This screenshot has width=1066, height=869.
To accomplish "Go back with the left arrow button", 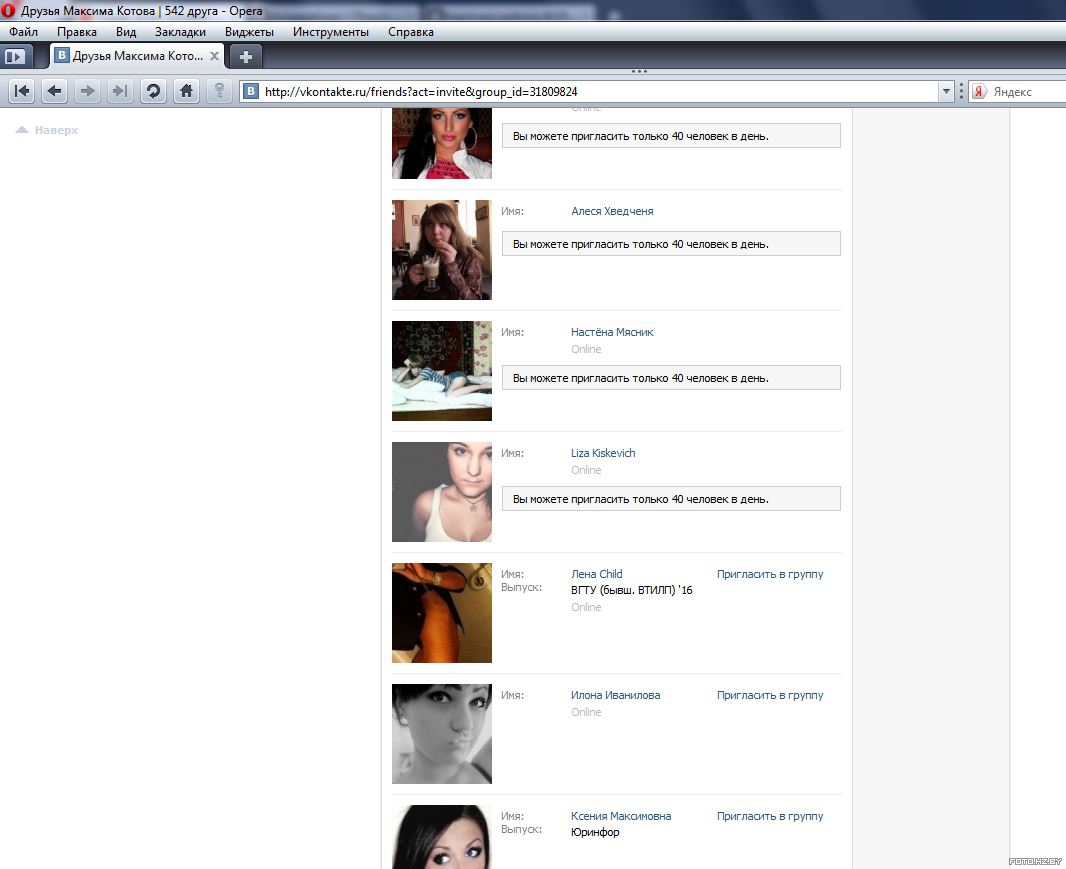I will pyautogui.click(x=54, y=91).
